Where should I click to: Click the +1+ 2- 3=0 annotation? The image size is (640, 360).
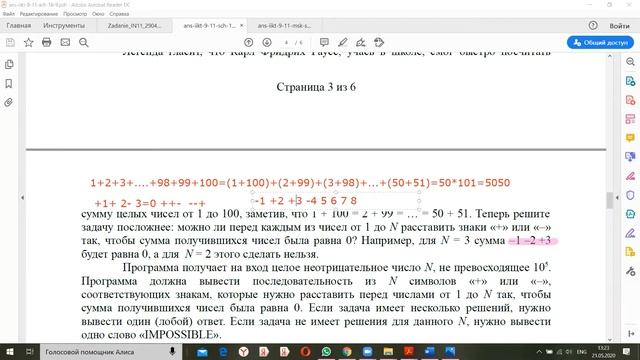(x=125, y=203)
